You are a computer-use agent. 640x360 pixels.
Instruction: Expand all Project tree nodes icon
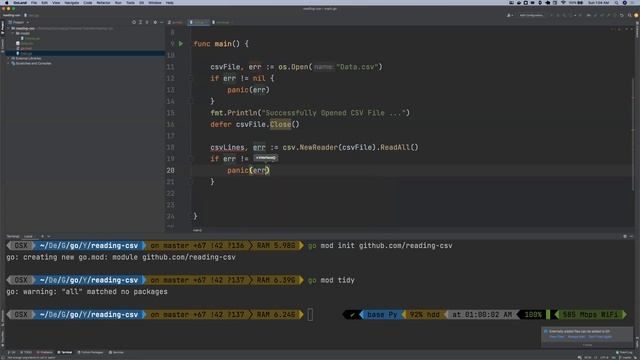[140, 22]
